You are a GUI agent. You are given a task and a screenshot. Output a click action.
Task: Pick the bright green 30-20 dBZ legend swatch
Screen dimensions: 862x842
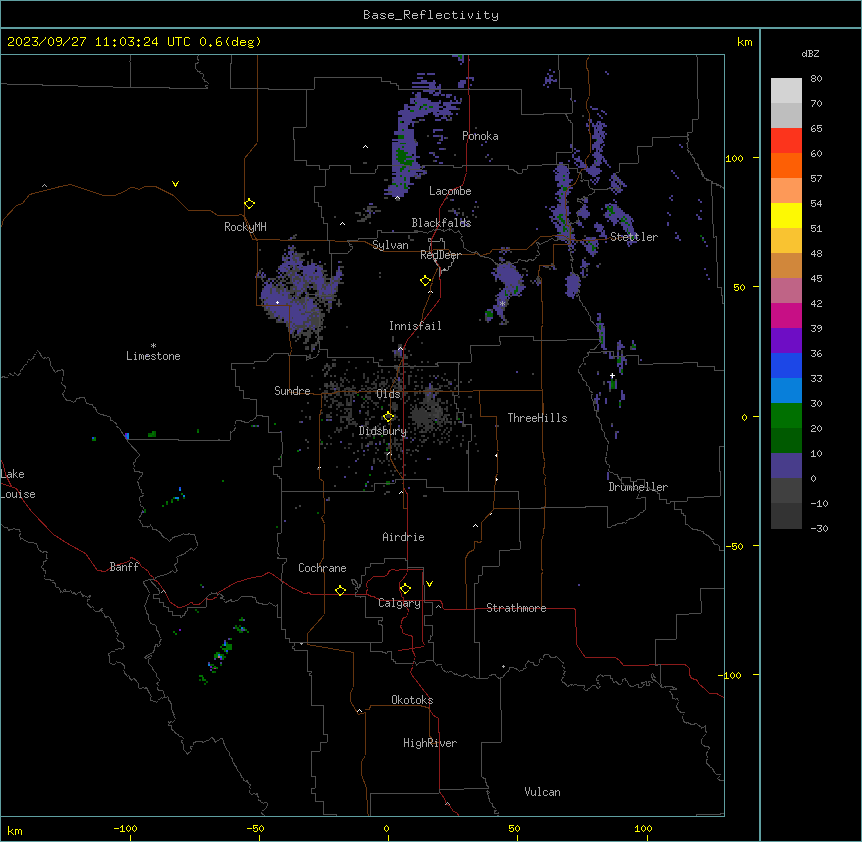tap(786, 416)
